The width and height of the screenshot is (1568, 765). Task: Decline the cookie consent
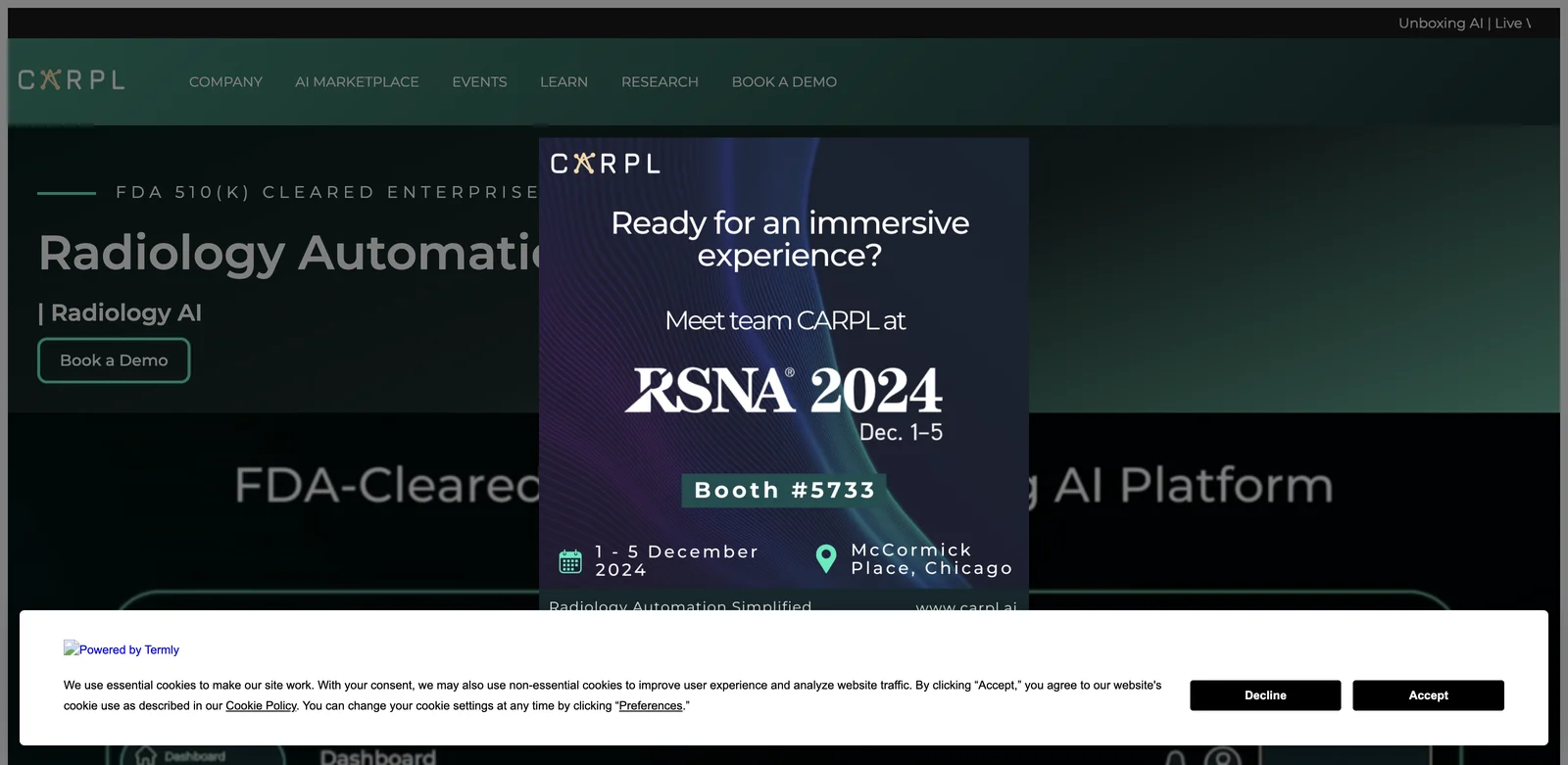pyautogui.click(x=1265, y=695)
